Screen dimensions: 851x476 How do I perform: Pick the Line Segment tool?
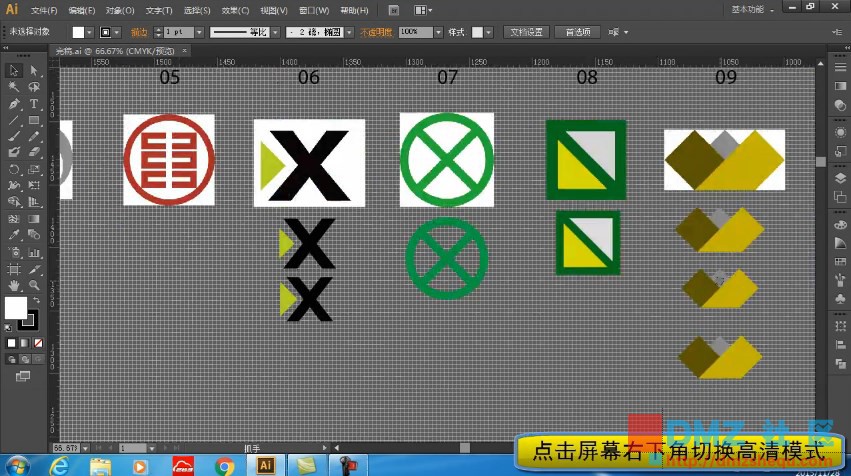[14, 120]
